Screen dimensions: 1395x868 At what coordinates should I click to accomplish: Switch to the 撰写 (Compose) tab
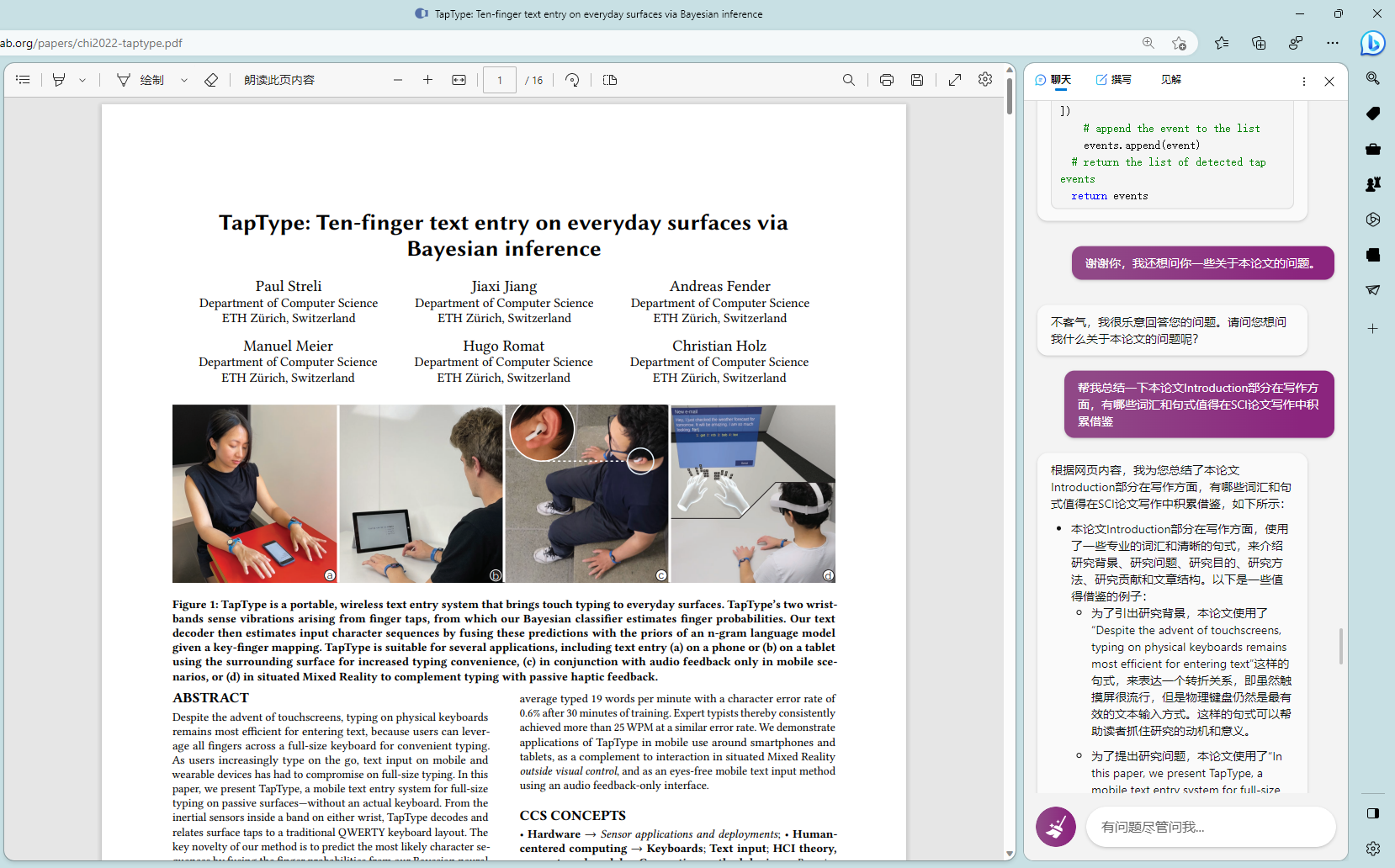point(1113,80)
